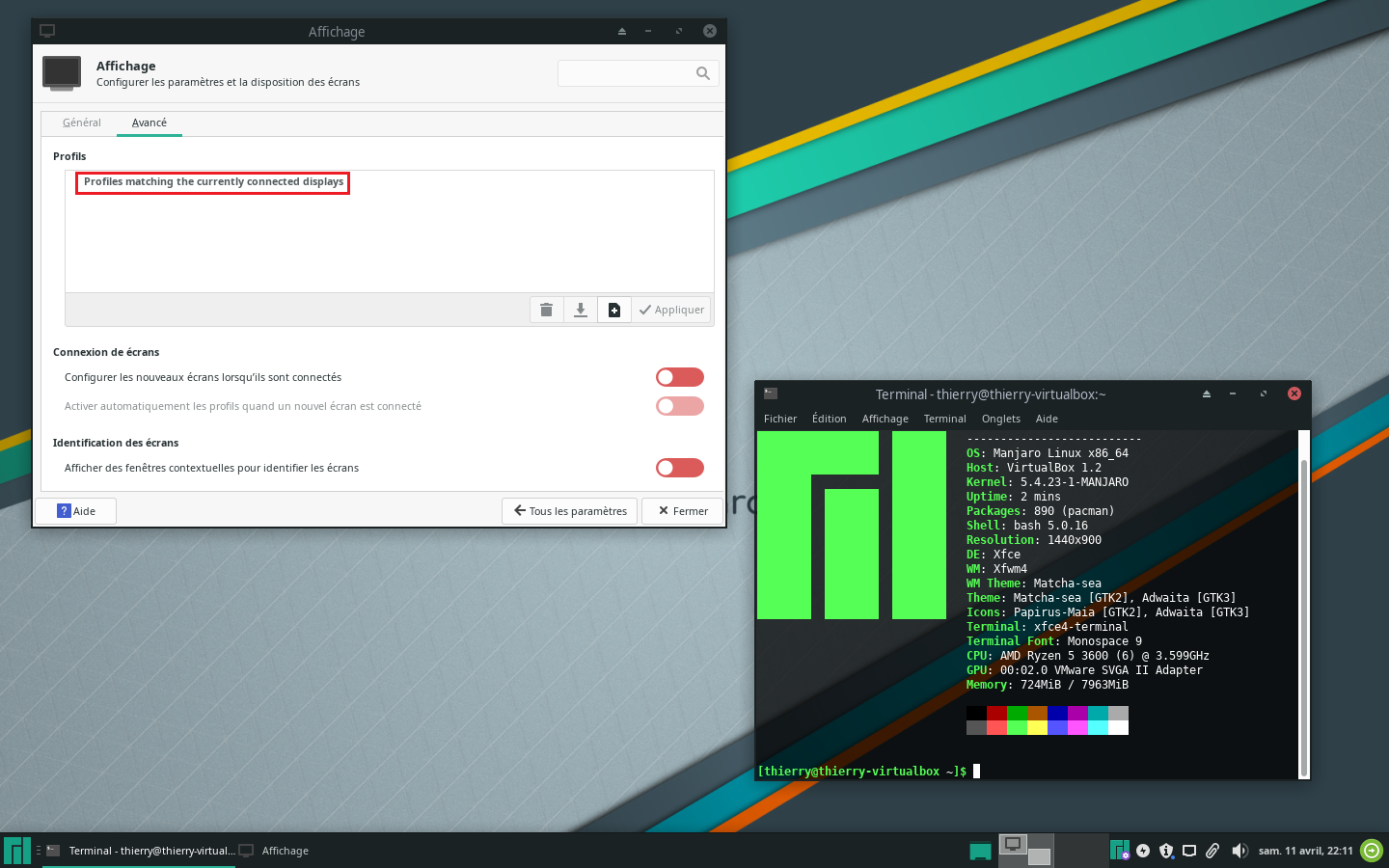This screenshot has width=1389, height=868.
Task: Open the Manjaro whisker menu
Action: pyautogui.click(x=17, y=851)
